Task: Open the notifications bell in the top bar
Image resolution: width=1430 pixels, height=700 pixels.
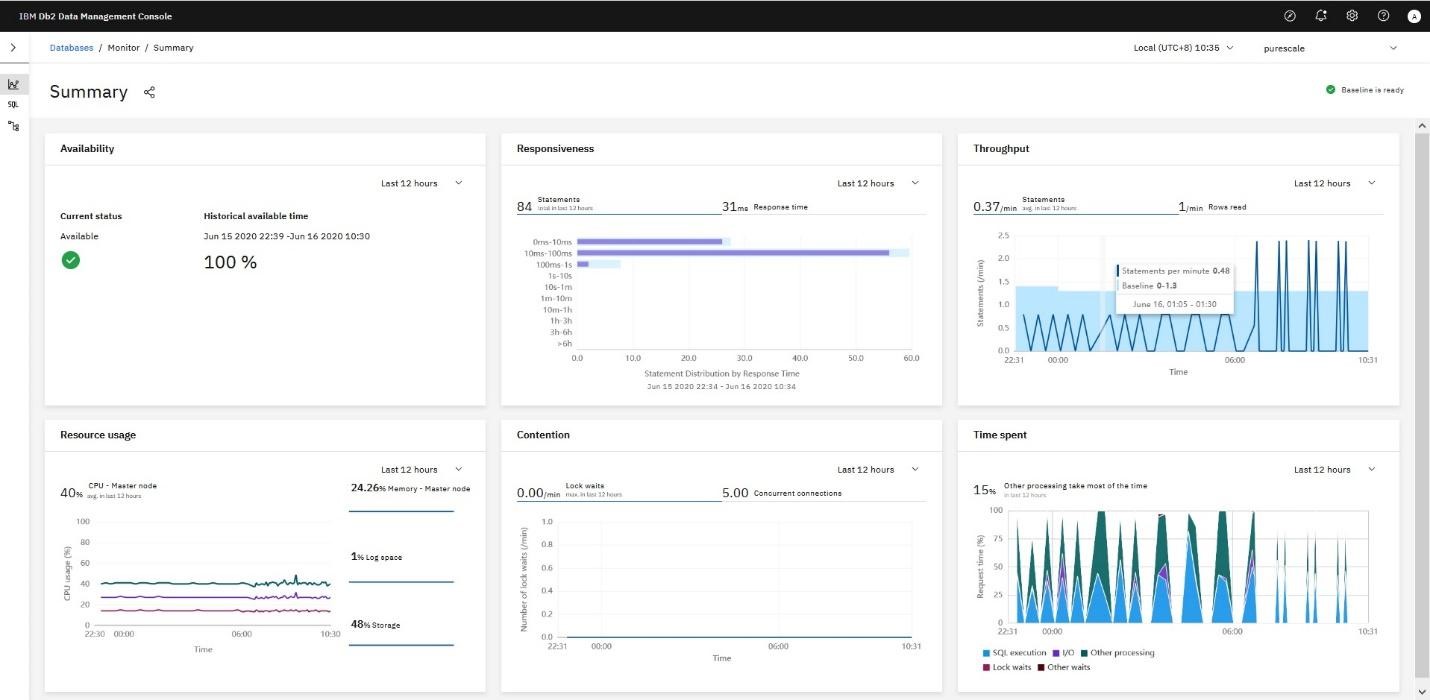Action: pos(1320,15)
